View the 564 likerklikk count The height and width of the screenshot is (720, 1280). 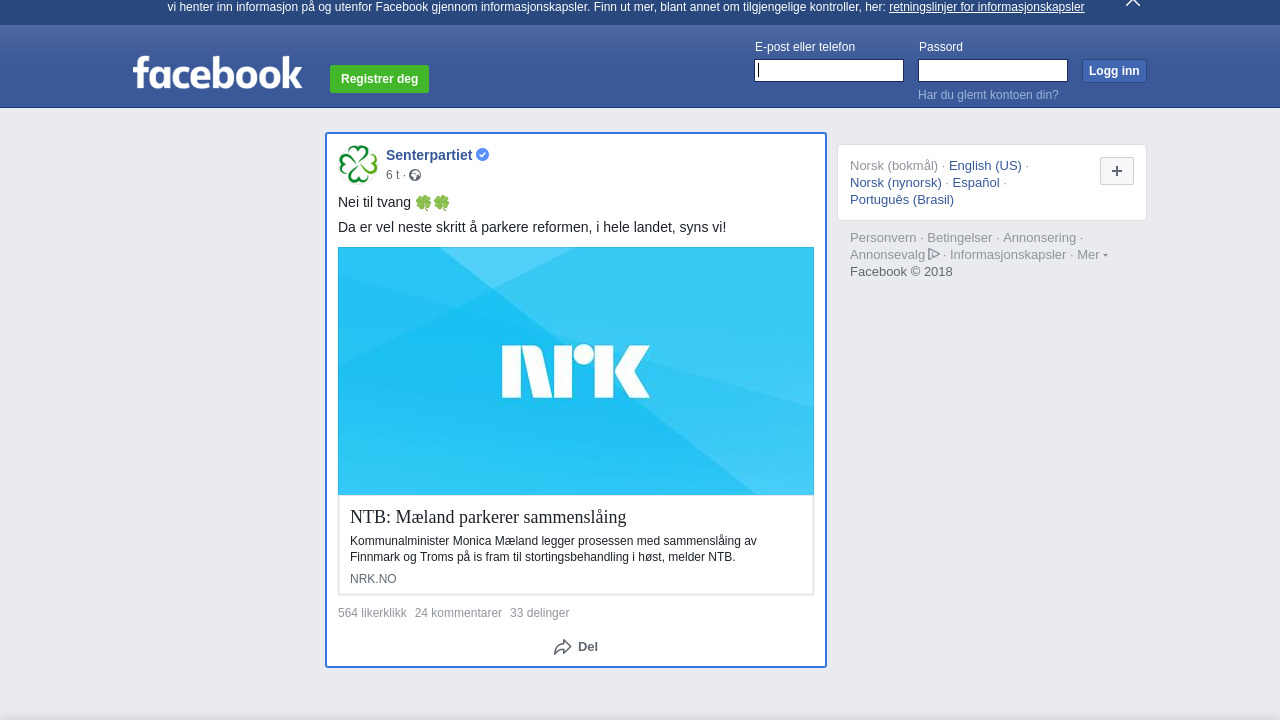[372, 613]
